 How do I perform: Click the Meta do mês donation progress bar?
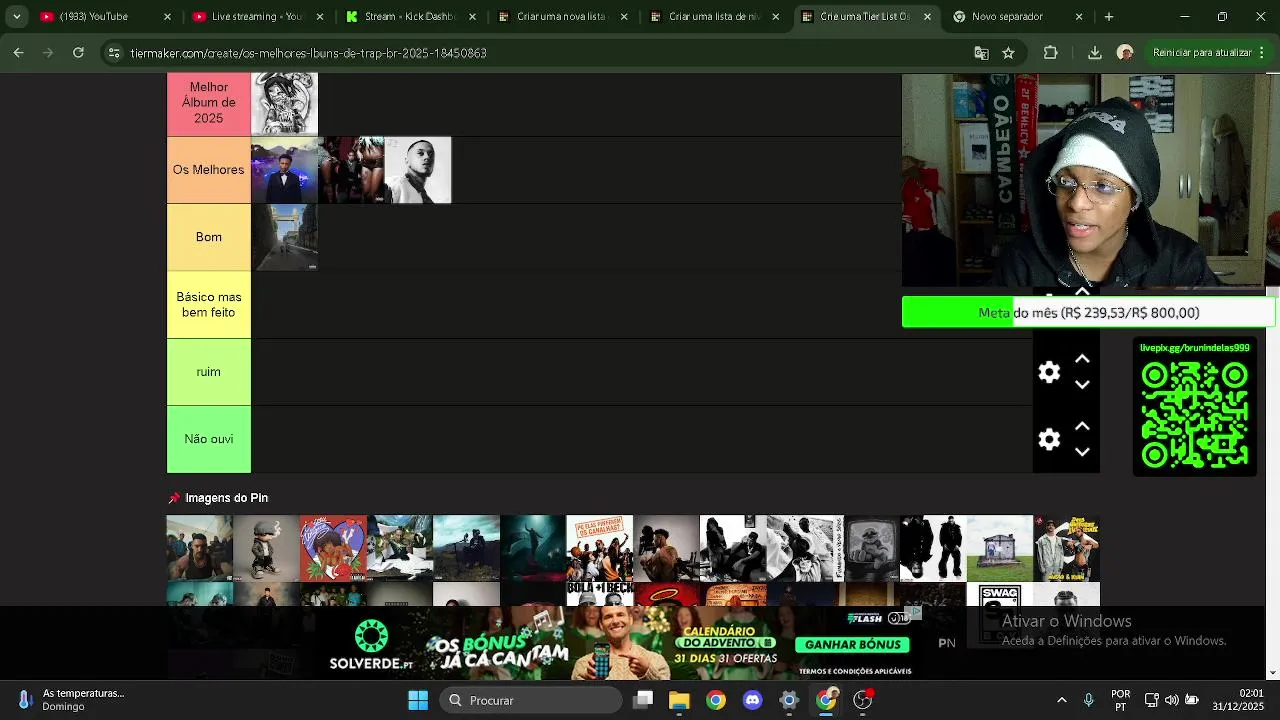[1088, 312]
